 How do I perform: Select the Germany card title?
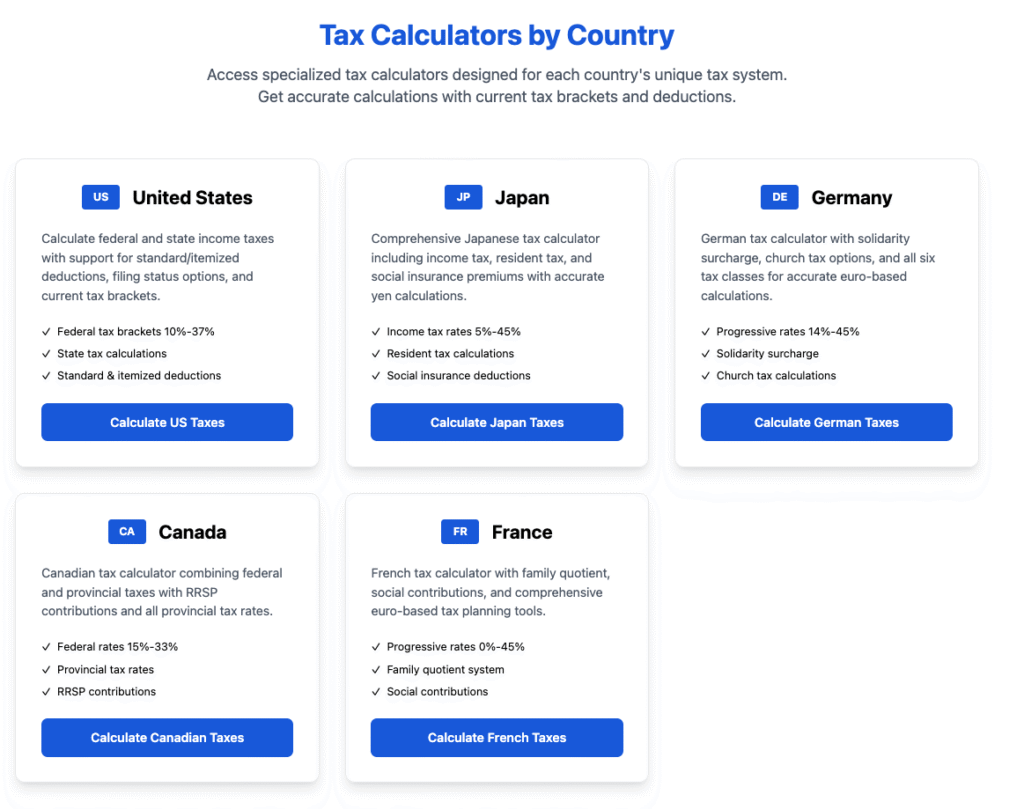(x=852, y=198)
